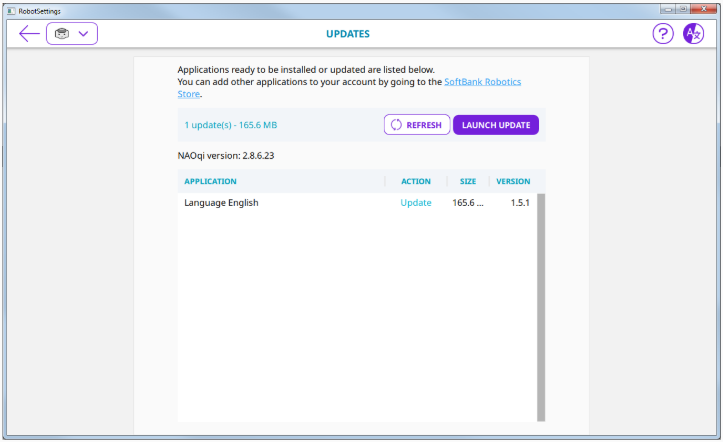Click the RobotSettings title bar app icon
This screenshot has width=723, height=442.
(11, 11)
